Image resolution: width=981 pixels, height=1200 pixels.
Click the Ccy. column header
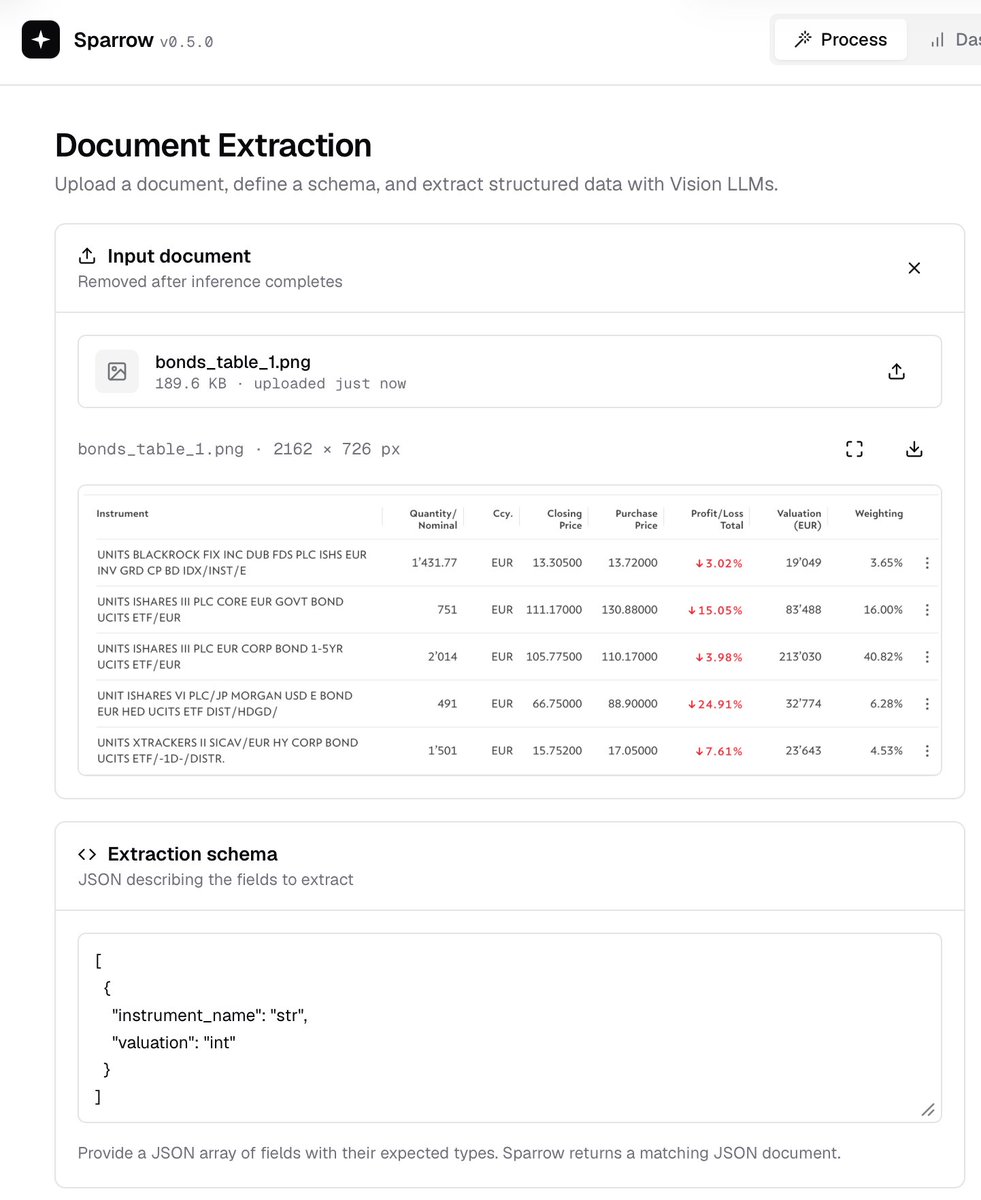[503, 513]
